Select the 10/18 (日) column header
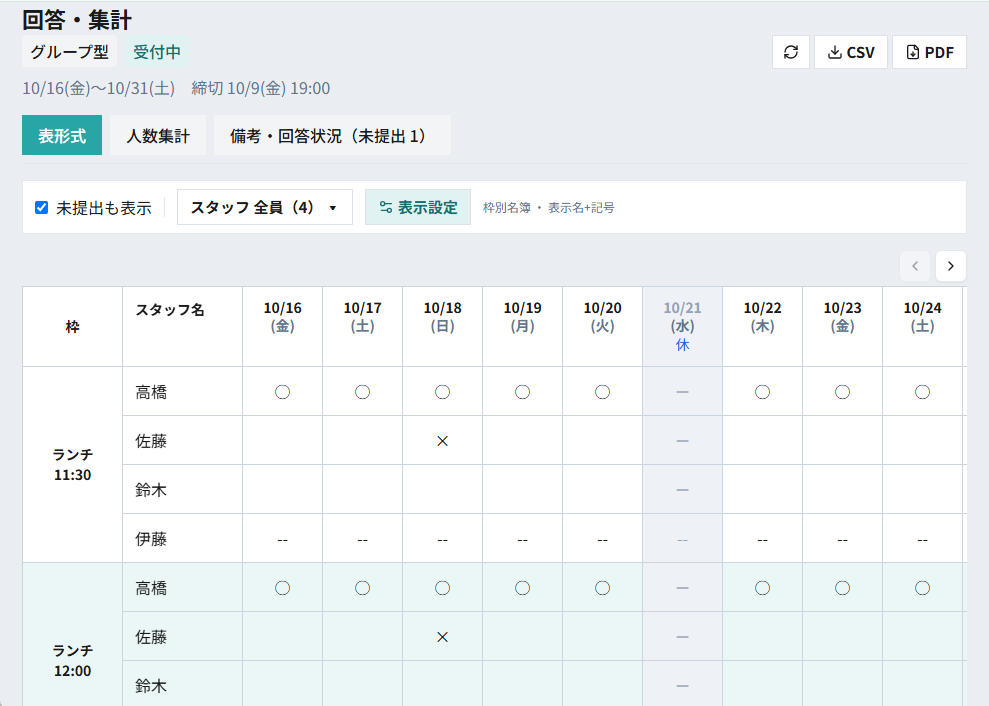This screenshot has width=989, height=706. coord(443,327)
